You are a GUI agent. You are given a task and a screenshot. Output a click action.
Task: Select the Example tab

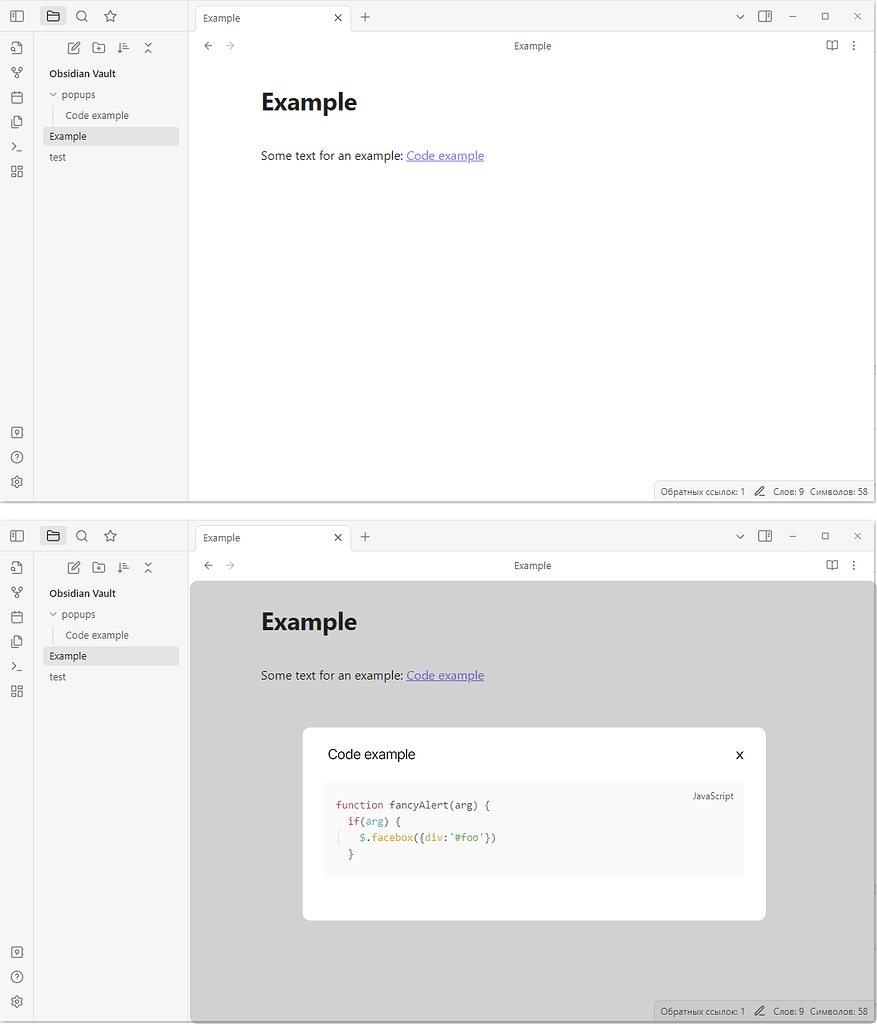[x=220, y=17]
